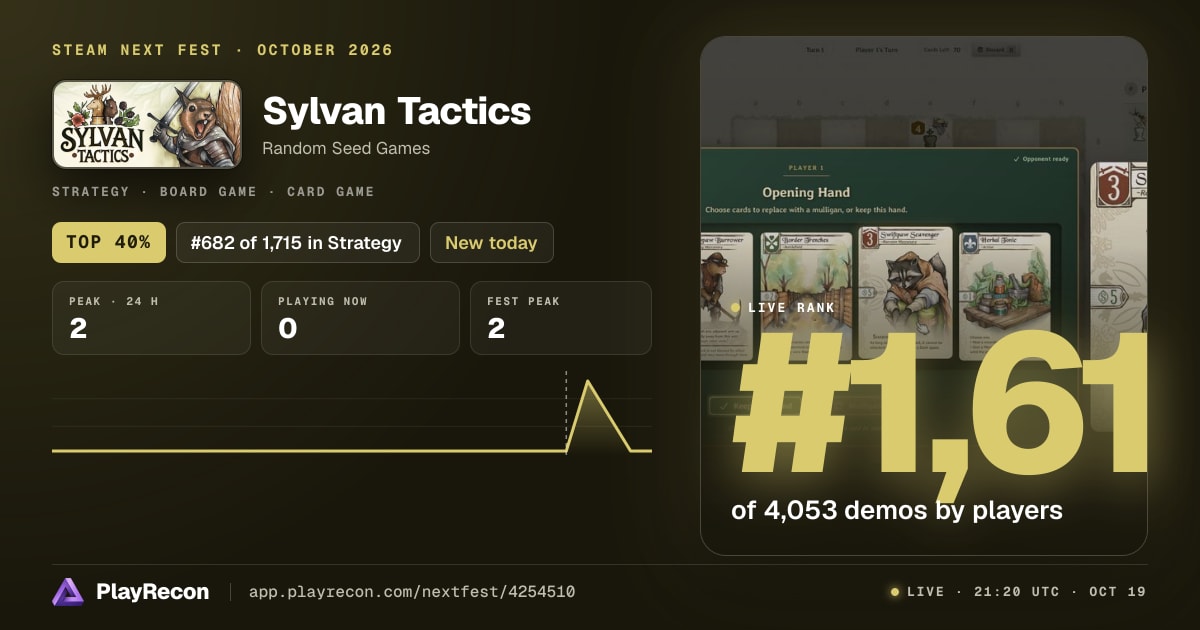Click the 'FEST PEAK' stat card
The width and height of the screenshot is (1200, 630).
(561, 318)
